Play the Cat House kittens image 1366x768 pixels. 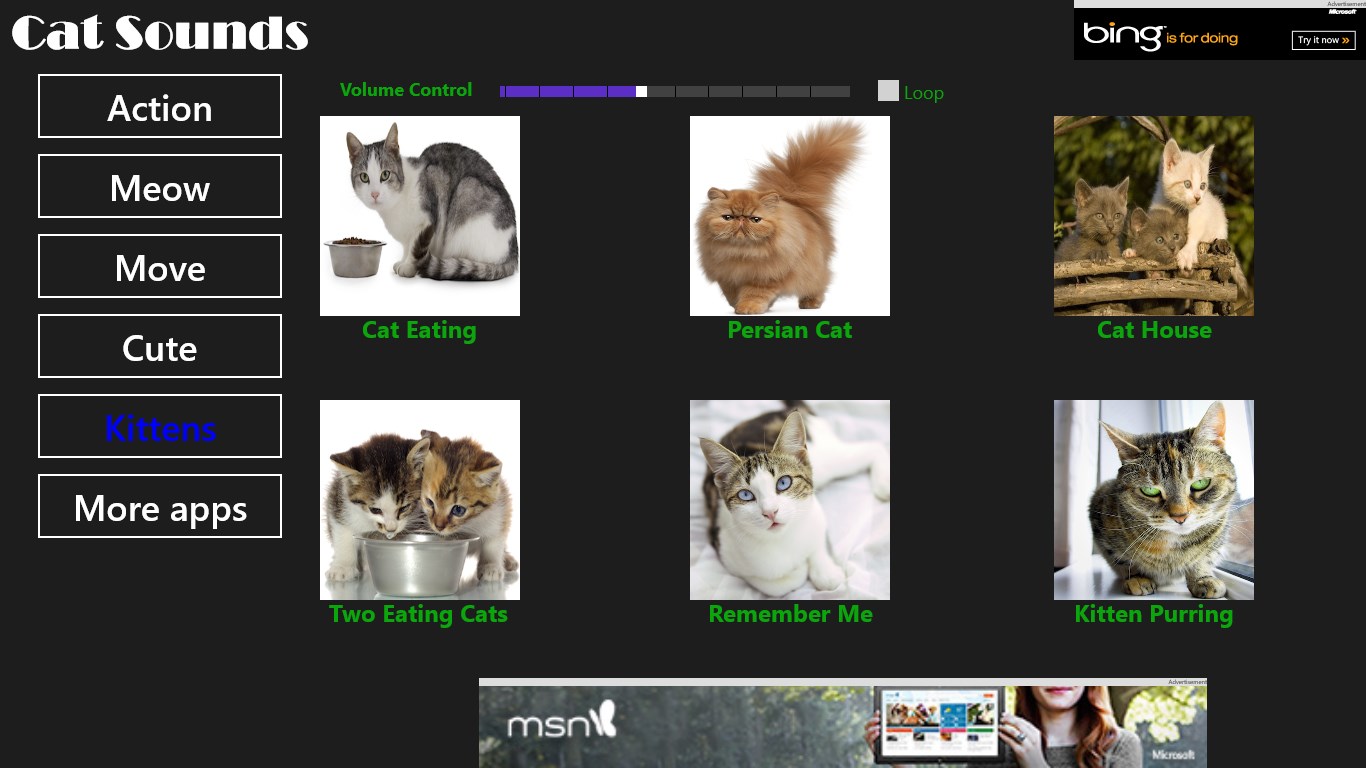(1154, 216)
